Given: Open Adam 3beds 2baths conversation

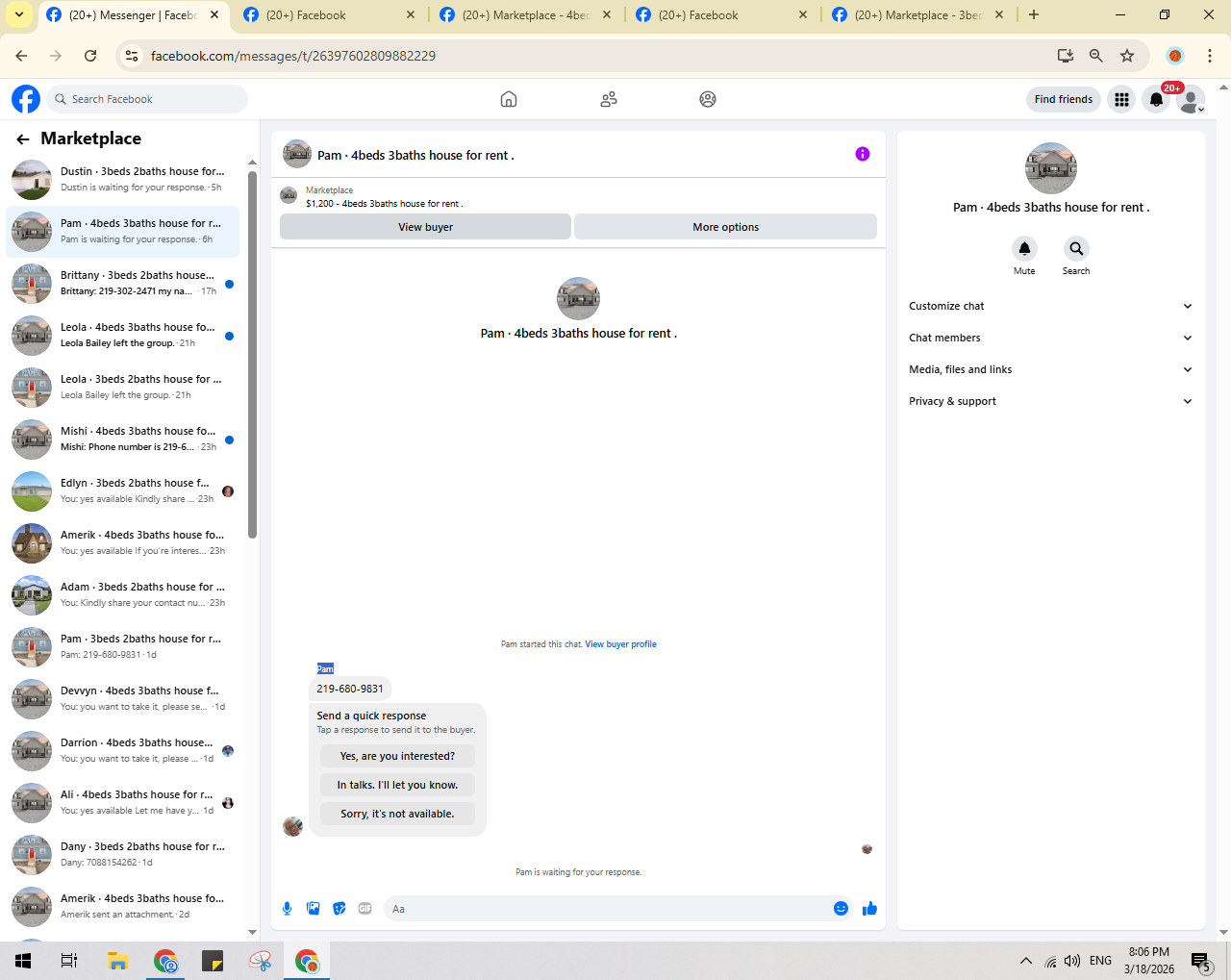Looking at the screenshot, I should [123, 594].
